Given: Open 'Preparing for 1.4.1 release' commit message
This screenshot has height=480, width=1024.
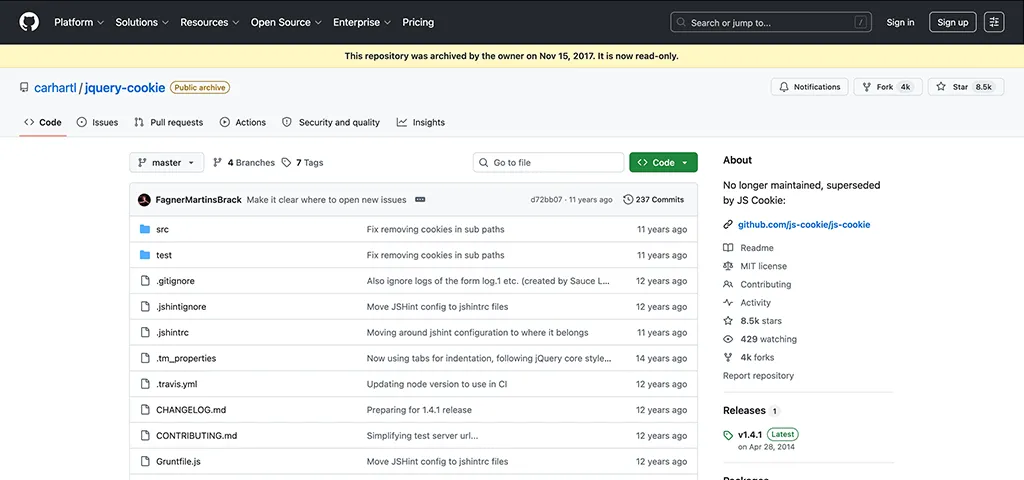Looking at the screenshot, I should tap(419, 410).
